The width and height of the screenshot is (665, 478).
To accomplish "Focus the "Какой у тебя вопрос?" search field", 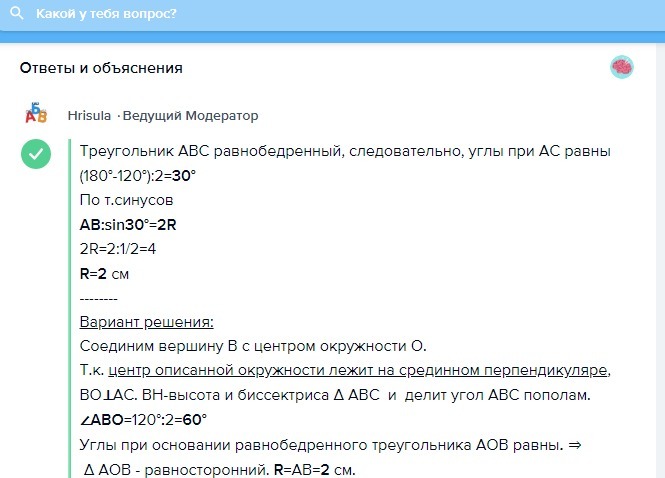I will click(332, 15).
